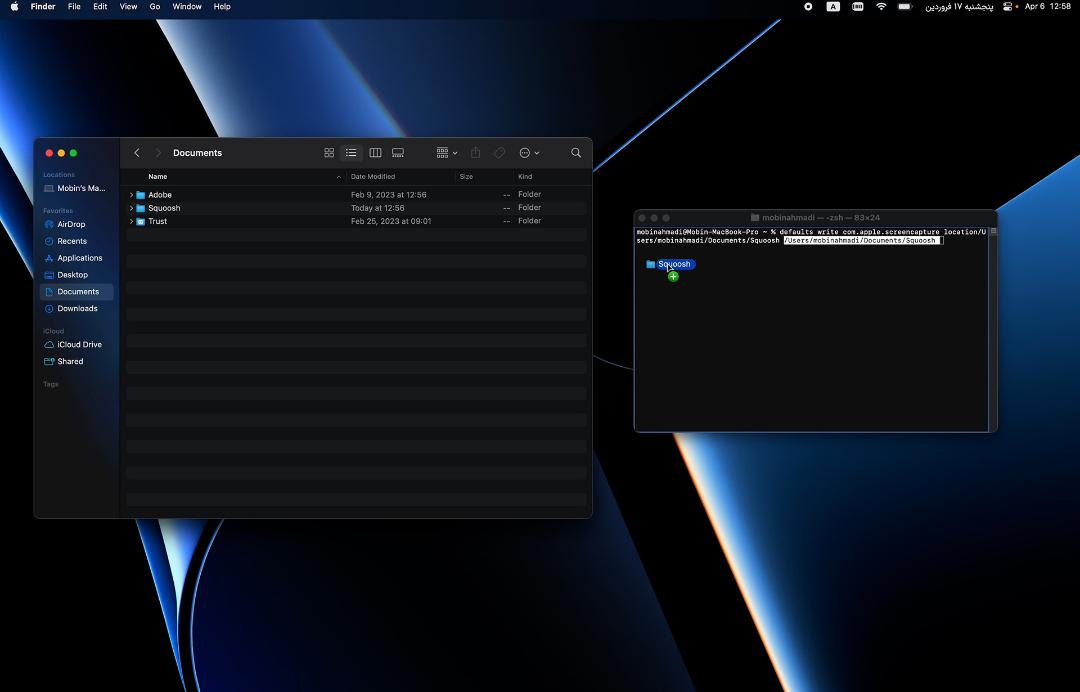Open the Window menu
This screenshot has width=1080, height=692.
[187, 7]
